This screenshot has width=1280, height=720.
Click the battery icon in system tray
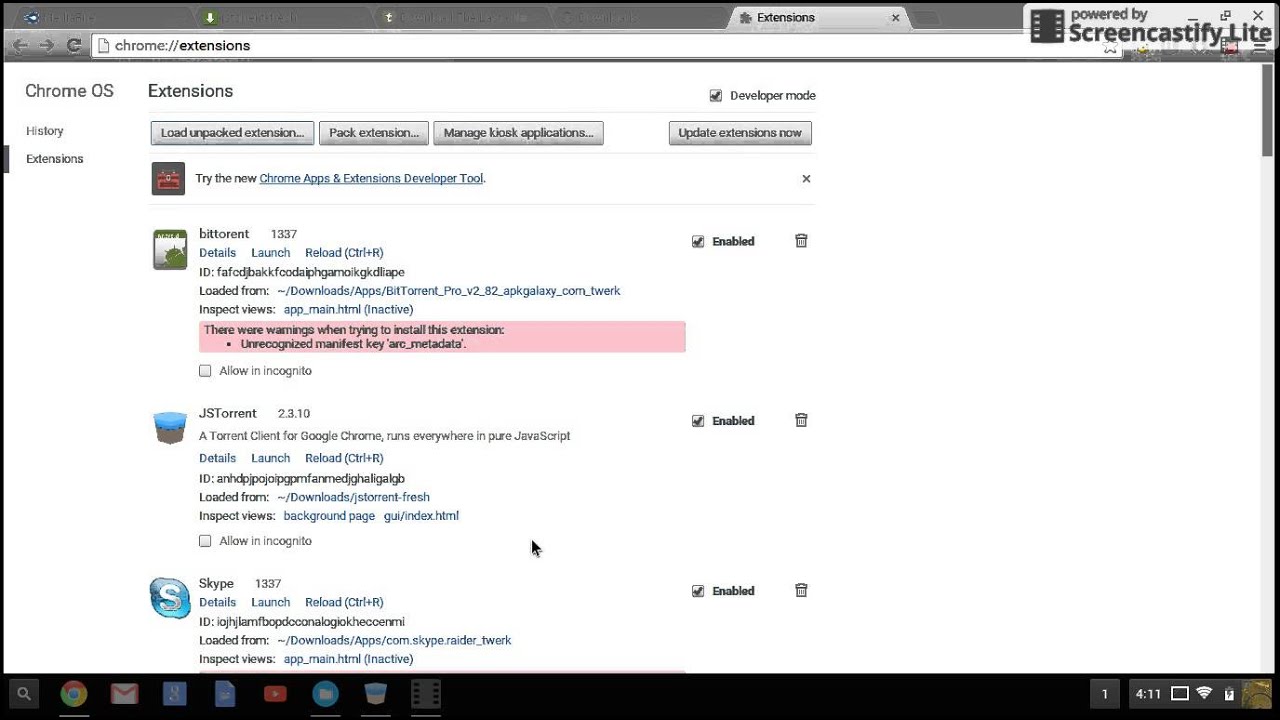[x=1229, y=694]
